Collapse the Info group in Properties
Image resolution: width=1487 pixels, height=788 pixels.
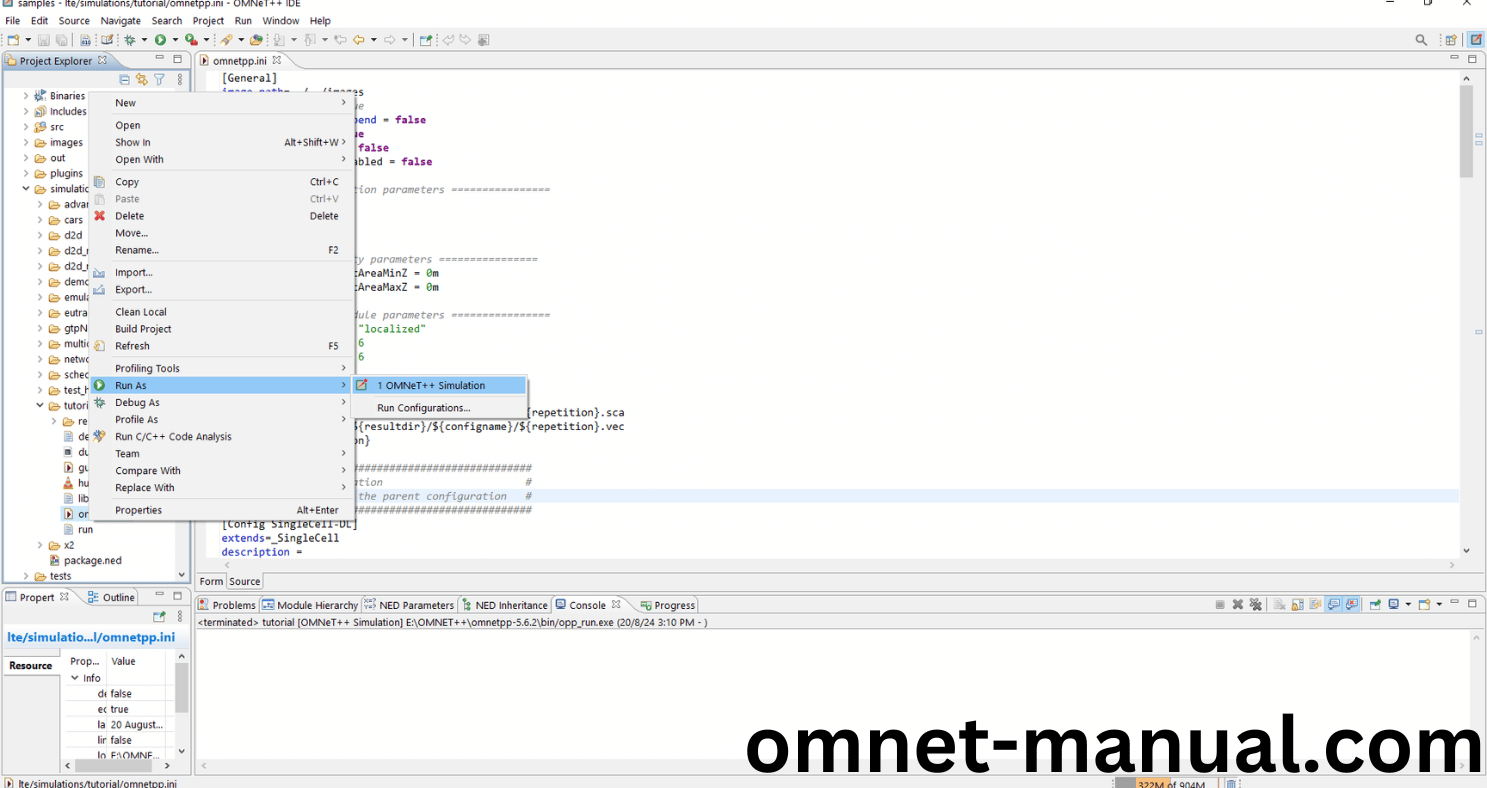pos(75,678)
